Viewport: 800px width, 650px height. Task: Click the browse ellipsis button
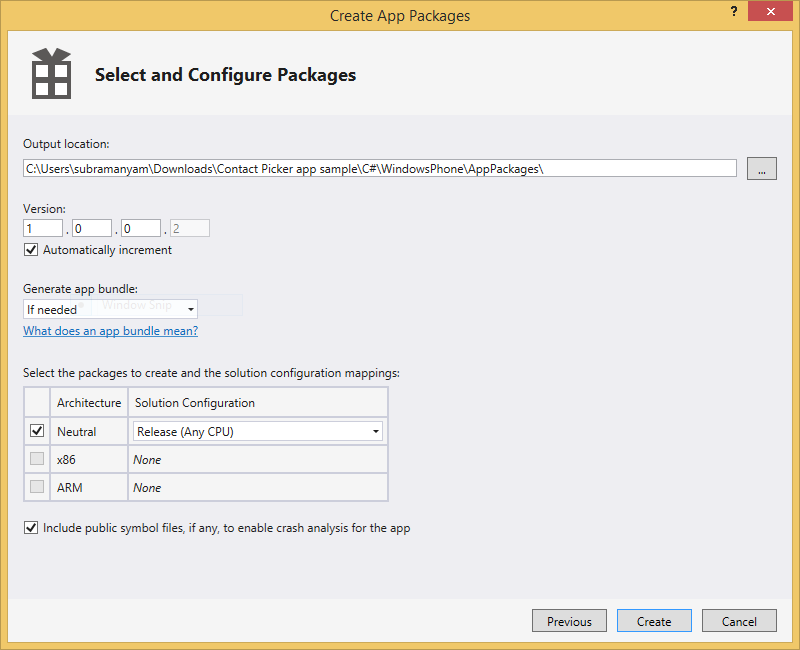761,168
